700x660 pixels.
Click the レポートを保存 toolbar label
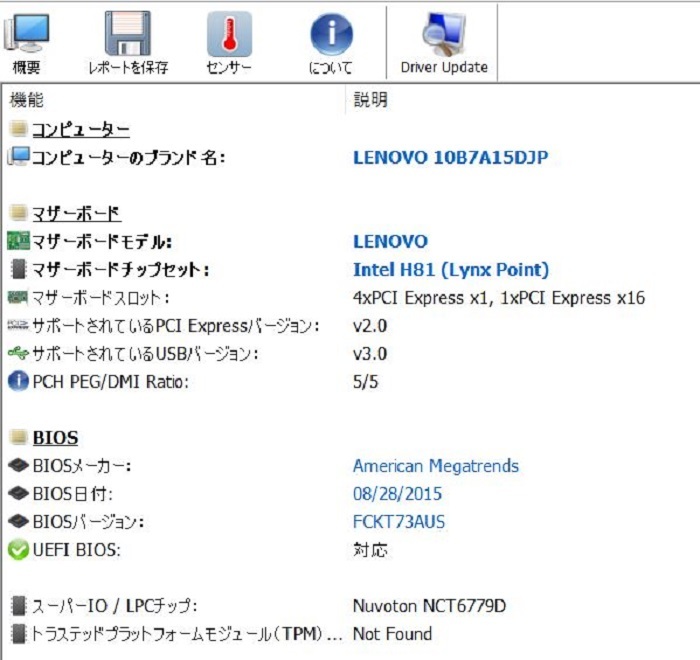tap(128, 67)
